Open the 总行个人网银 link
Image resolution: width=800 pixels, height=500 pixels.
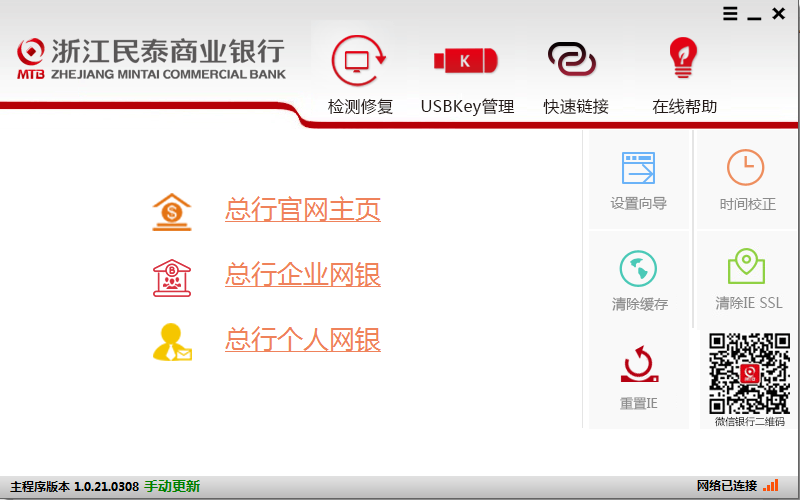[303, 340]
